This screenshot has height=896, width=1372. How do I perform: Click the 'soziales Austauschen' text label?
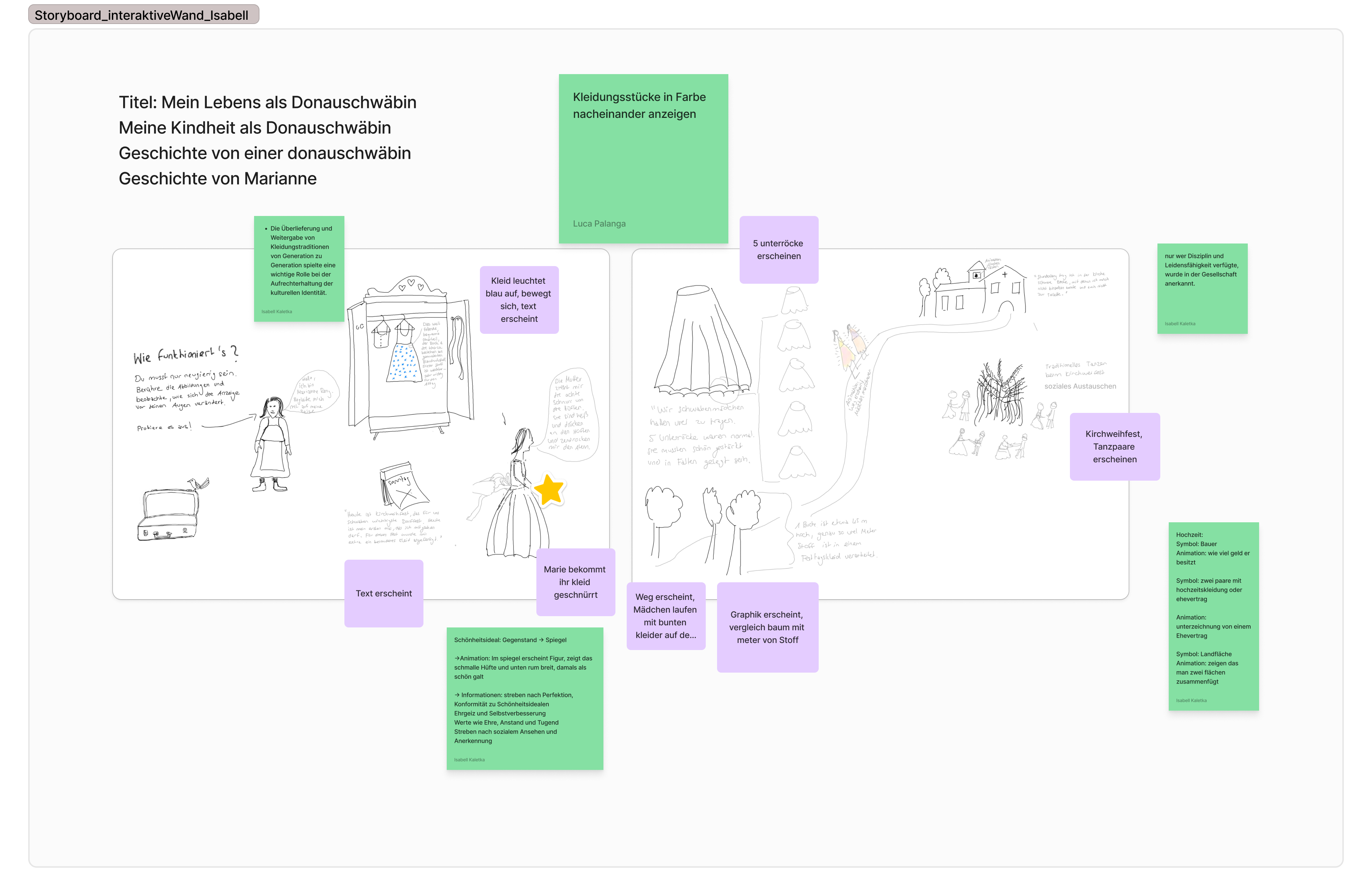[x=1080, y=386]
